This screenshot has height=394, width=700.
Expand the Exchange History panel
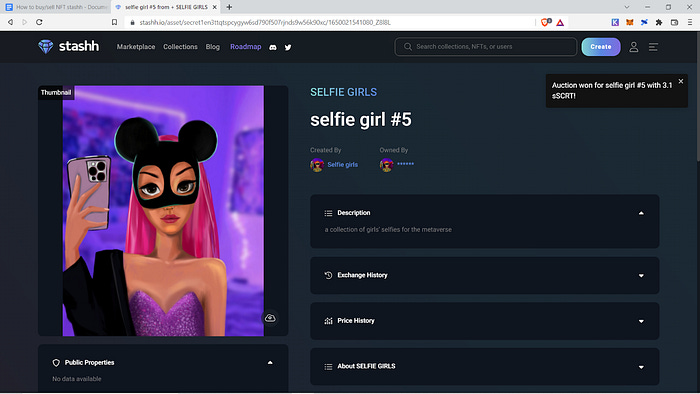tap(641, 276)
